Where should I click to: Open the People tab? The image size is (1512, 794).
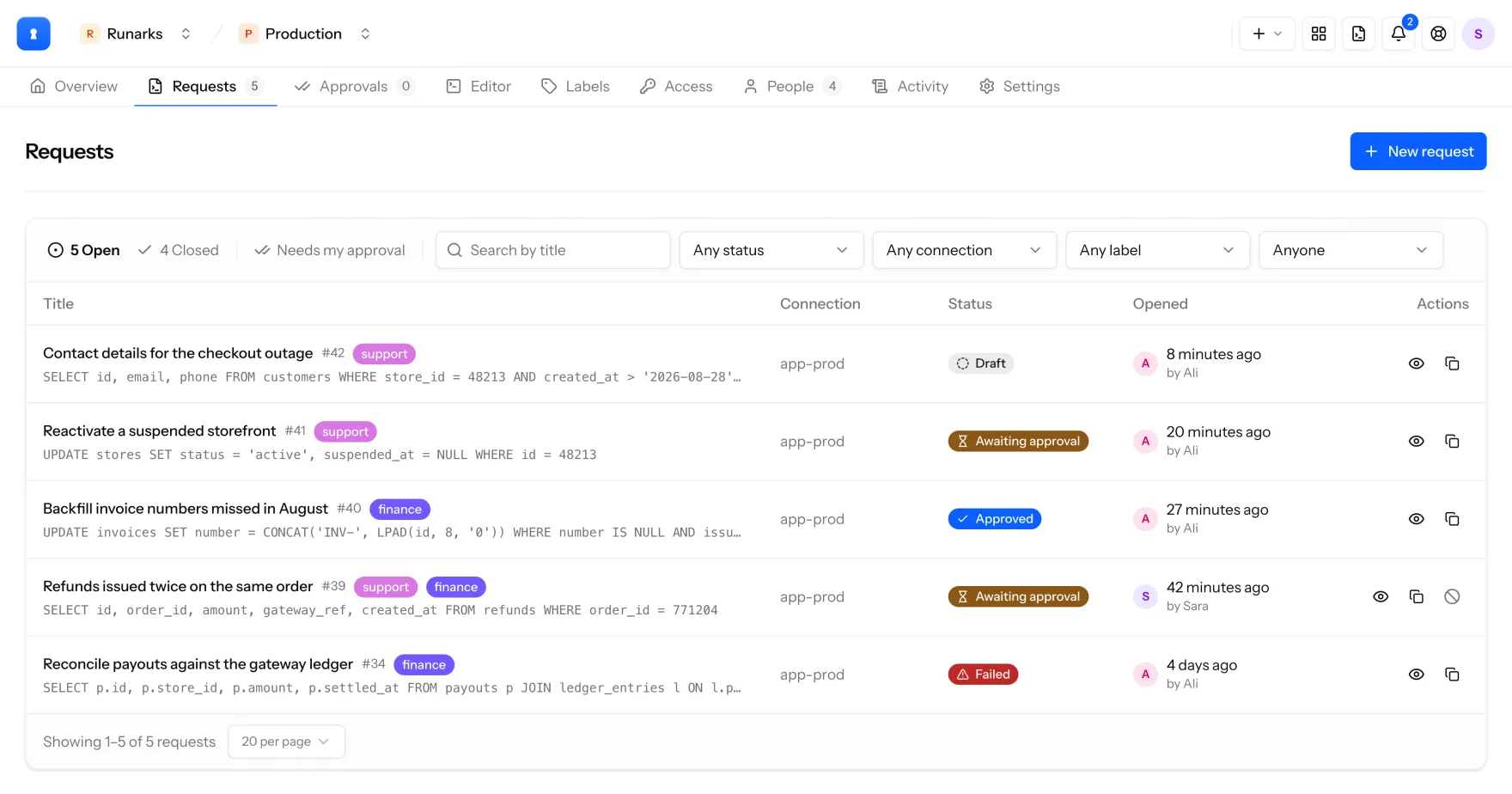click(792, 86)
